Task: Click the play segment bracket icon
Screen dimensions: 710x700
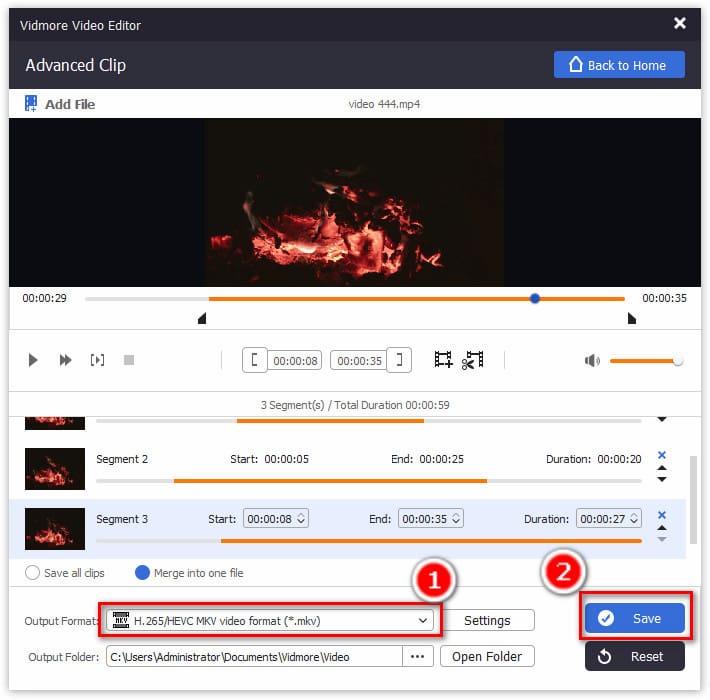Action: pos(97,360)
